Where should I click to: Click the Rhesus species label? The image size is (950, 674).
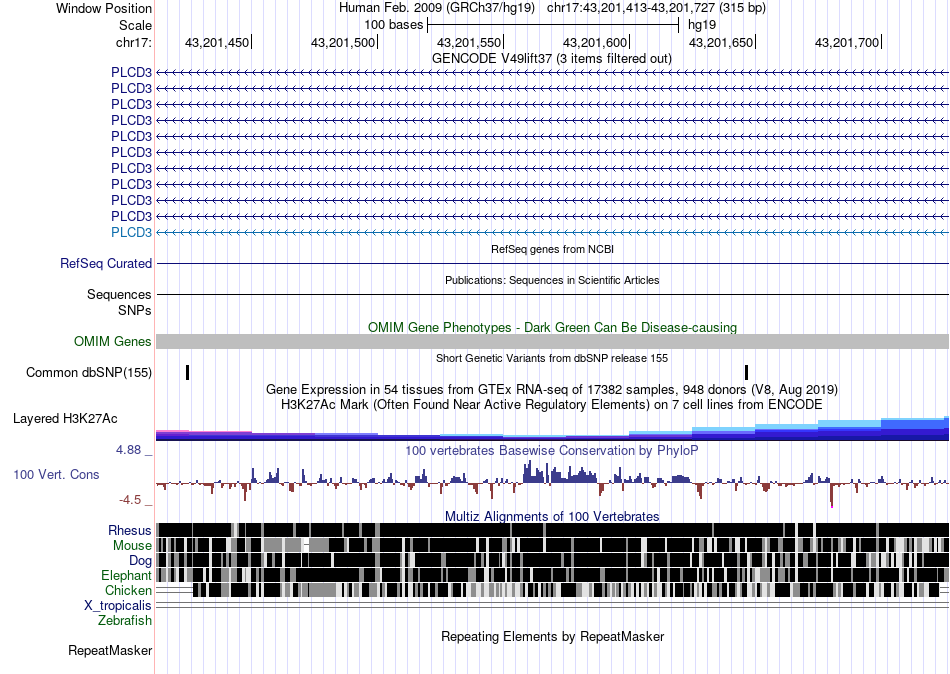(x=130, y=530)
